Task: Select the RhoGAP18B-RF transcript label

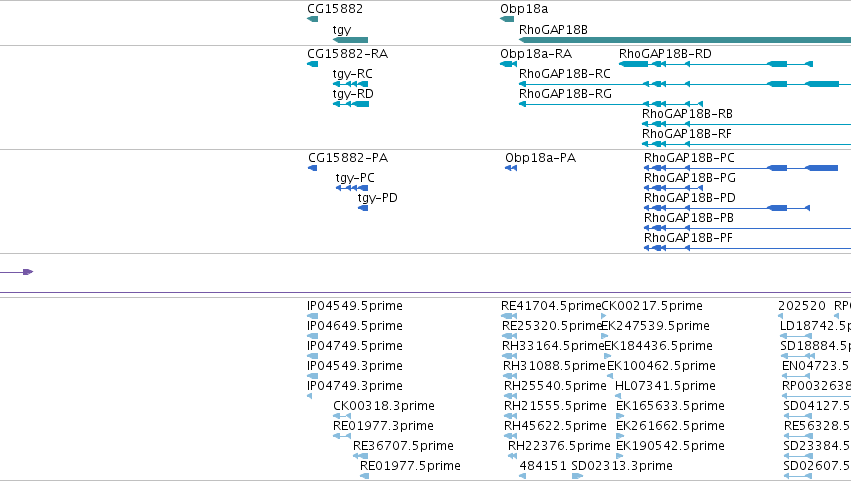Action: [x=687, y=134]
